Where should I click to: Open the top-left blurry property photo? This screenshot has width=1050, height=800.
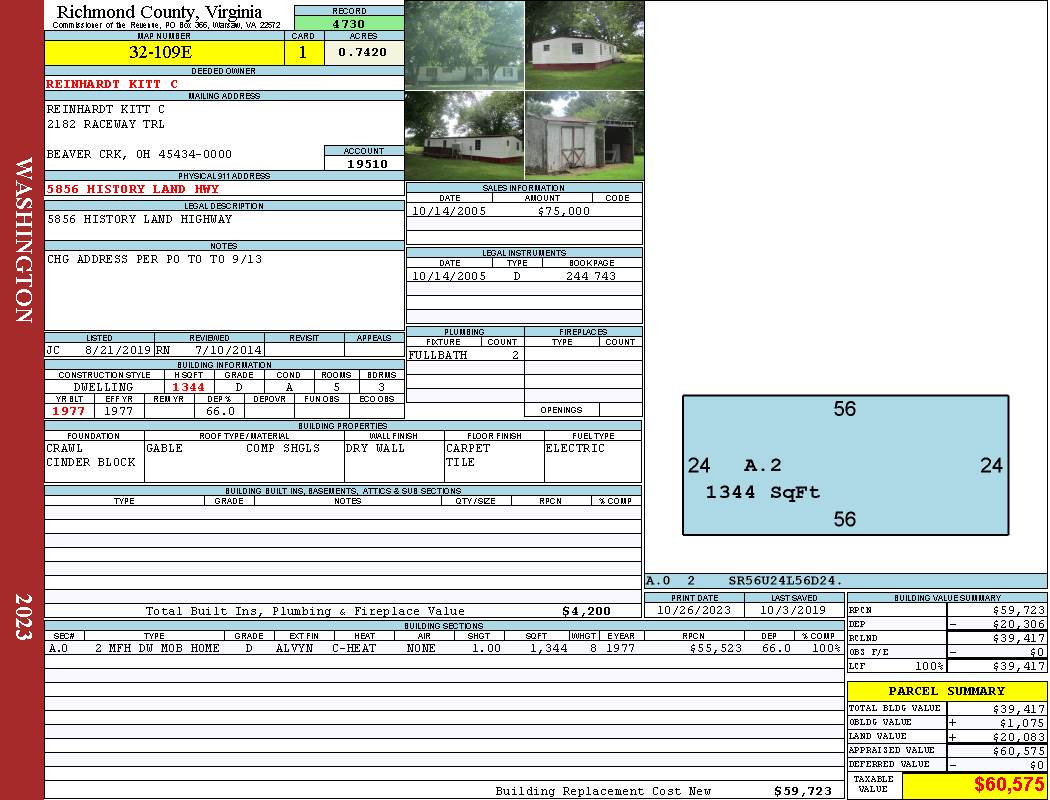(x=464, y=45)
